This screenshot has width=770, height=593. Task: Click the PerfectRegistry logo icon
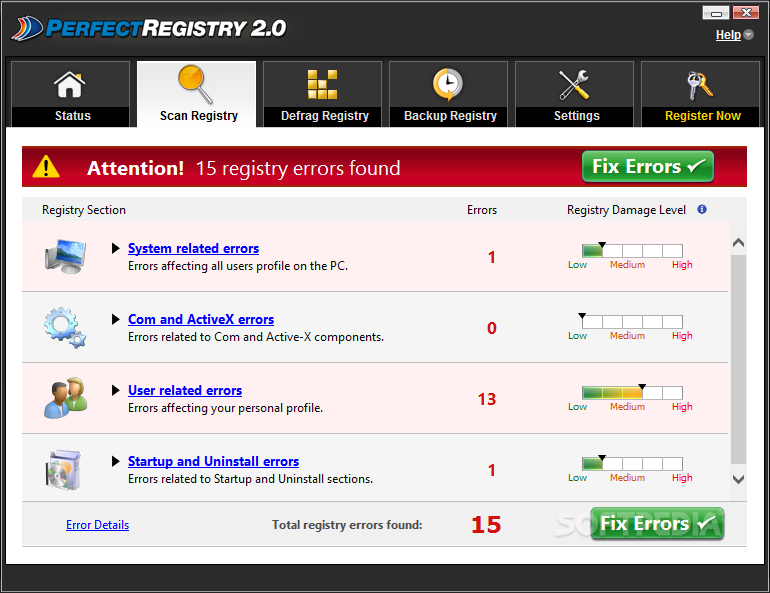[x=28, y=28]
